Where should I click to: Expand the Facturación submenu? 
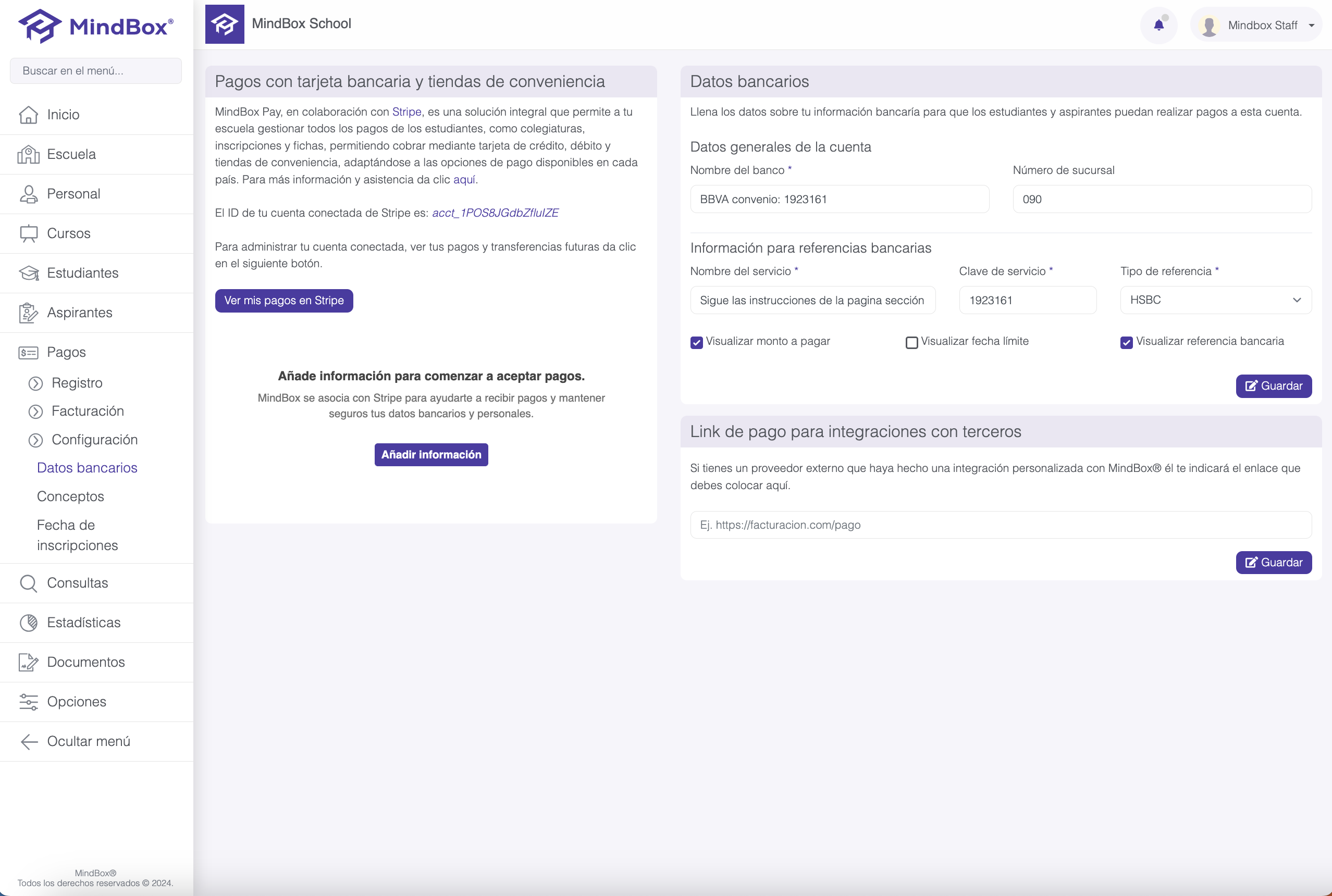coord(88,412)
